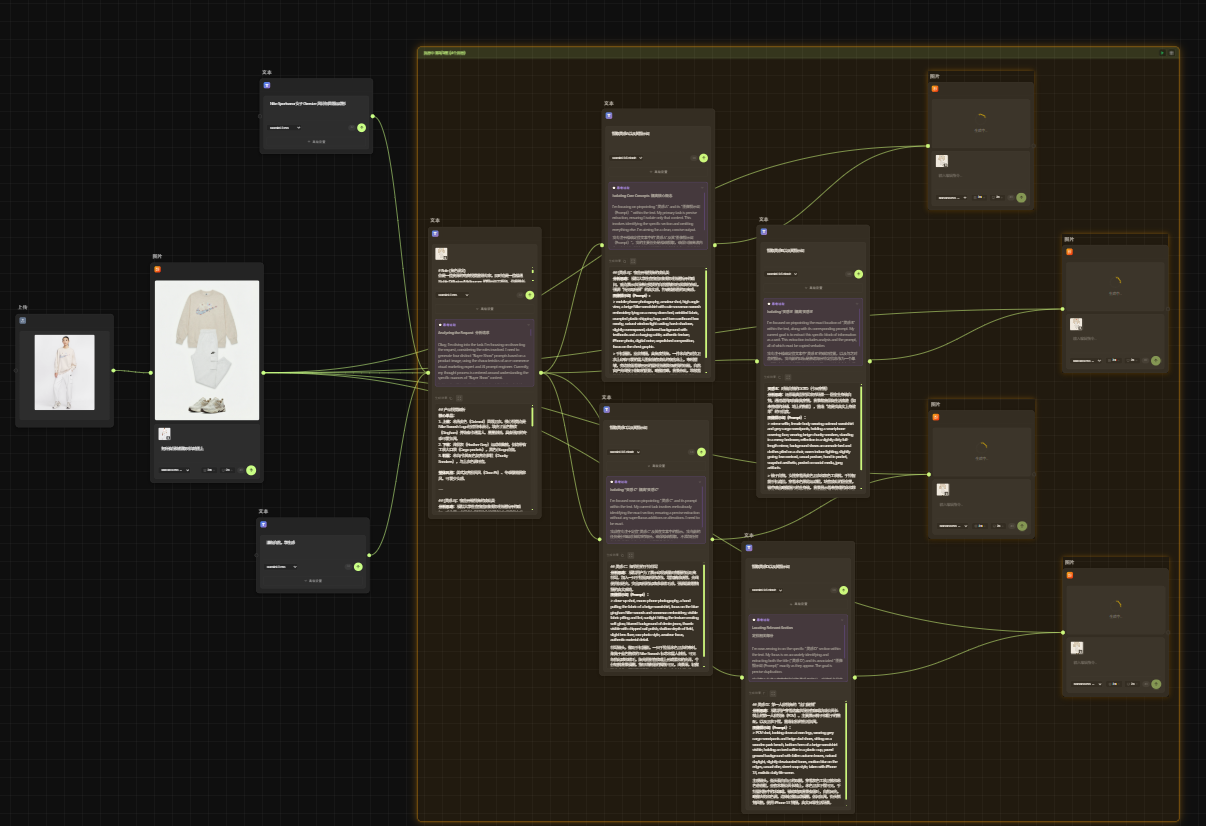Toggle the switch beside the run button on top-left text node
Screen dimensions: 1206x826
[349, 127]
